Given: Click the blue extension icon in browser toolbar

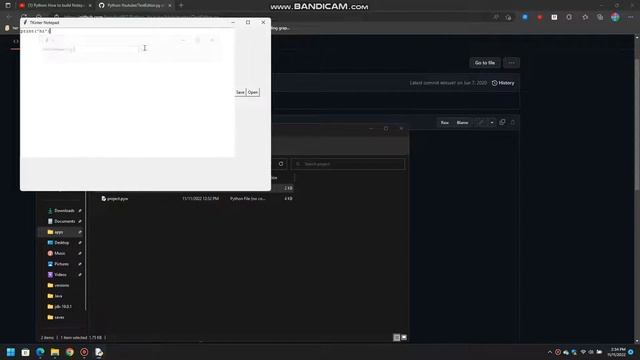Looking at the screenshot, I should (x=525, y=17).
